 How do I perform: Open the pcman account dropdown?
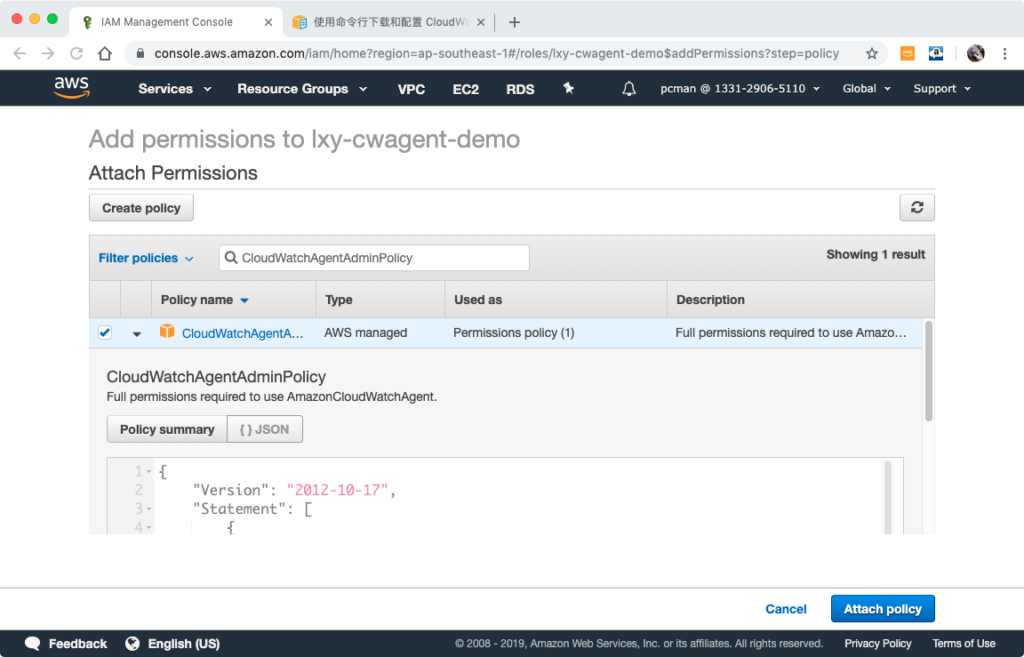(x=740, y=89)
